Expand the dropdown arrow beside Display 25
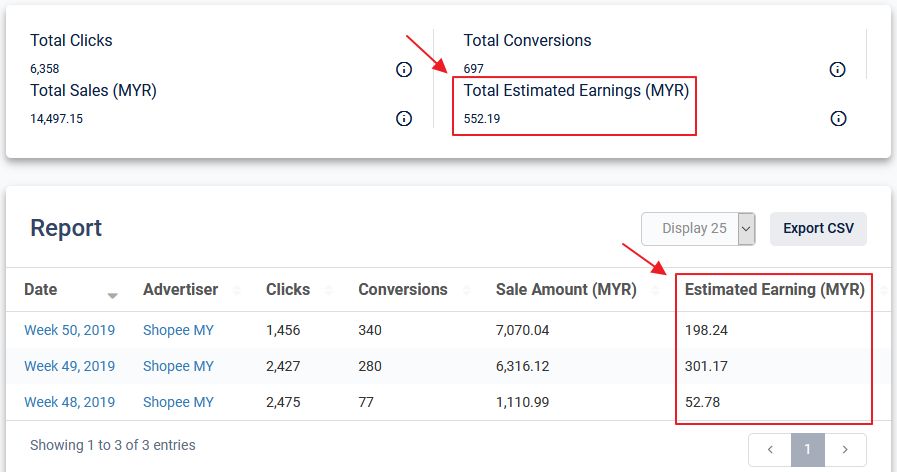Image resolution: width=897 pixels, height=472 pixels. click(x=746, y=229)
